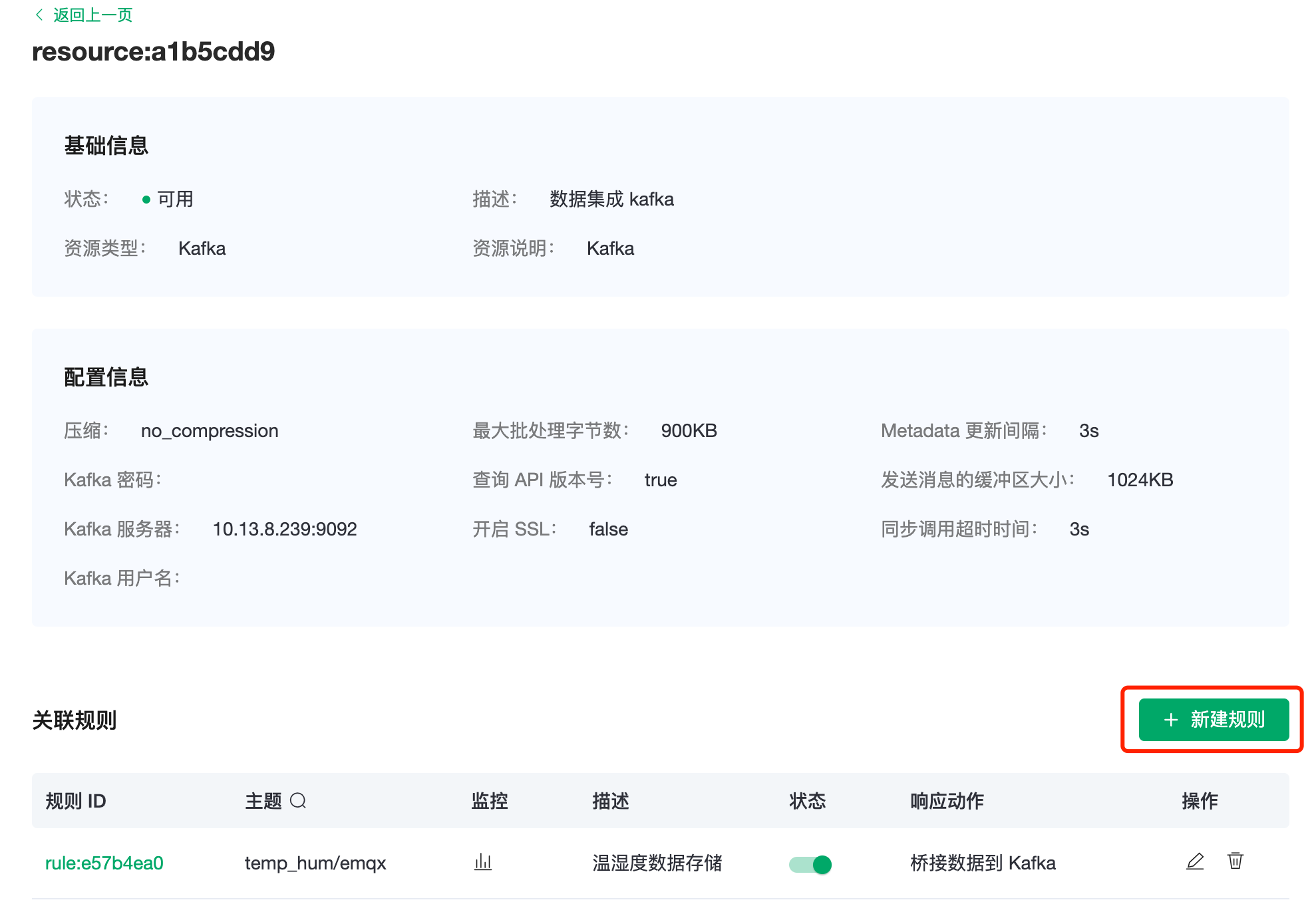
Task: Click the back chevron arrow icon
Action: [x=39, y=15]
